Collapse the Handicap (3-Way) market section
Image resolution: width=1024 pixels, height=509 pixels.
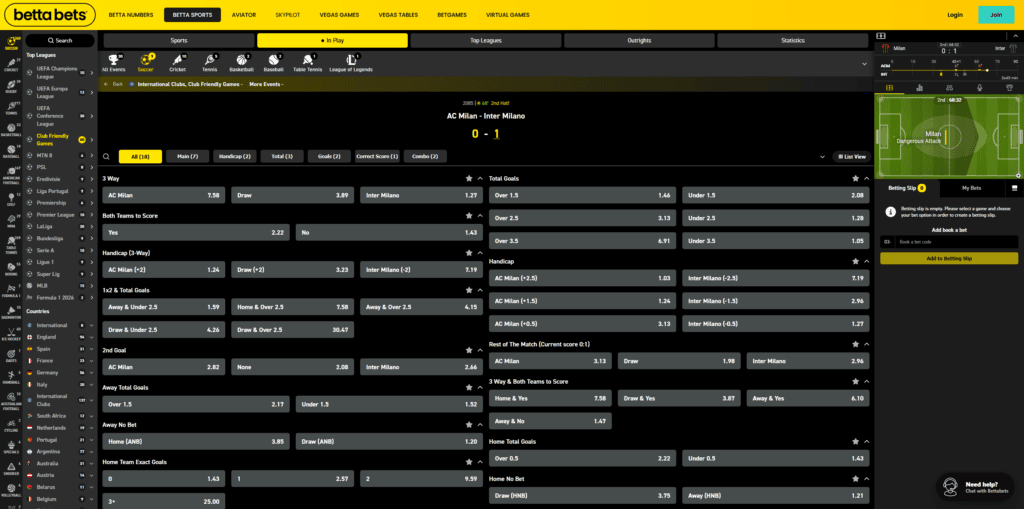(480, 253)
